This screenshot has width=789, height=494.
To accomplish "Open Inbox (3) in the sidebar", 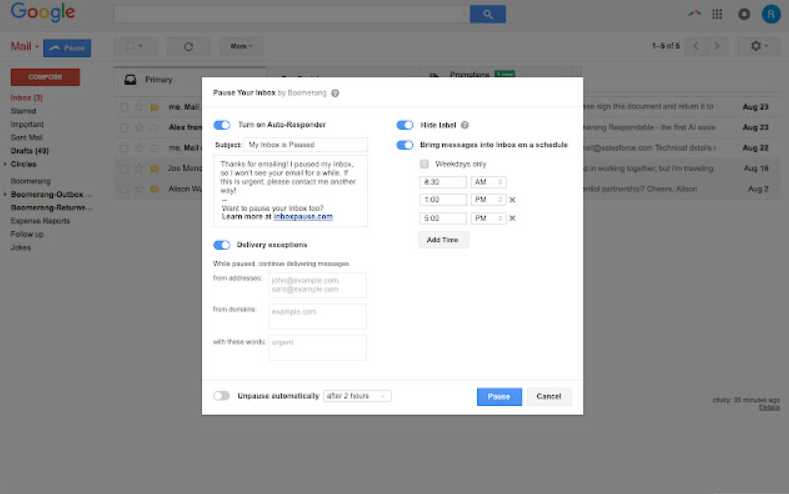I will [27, 98].
